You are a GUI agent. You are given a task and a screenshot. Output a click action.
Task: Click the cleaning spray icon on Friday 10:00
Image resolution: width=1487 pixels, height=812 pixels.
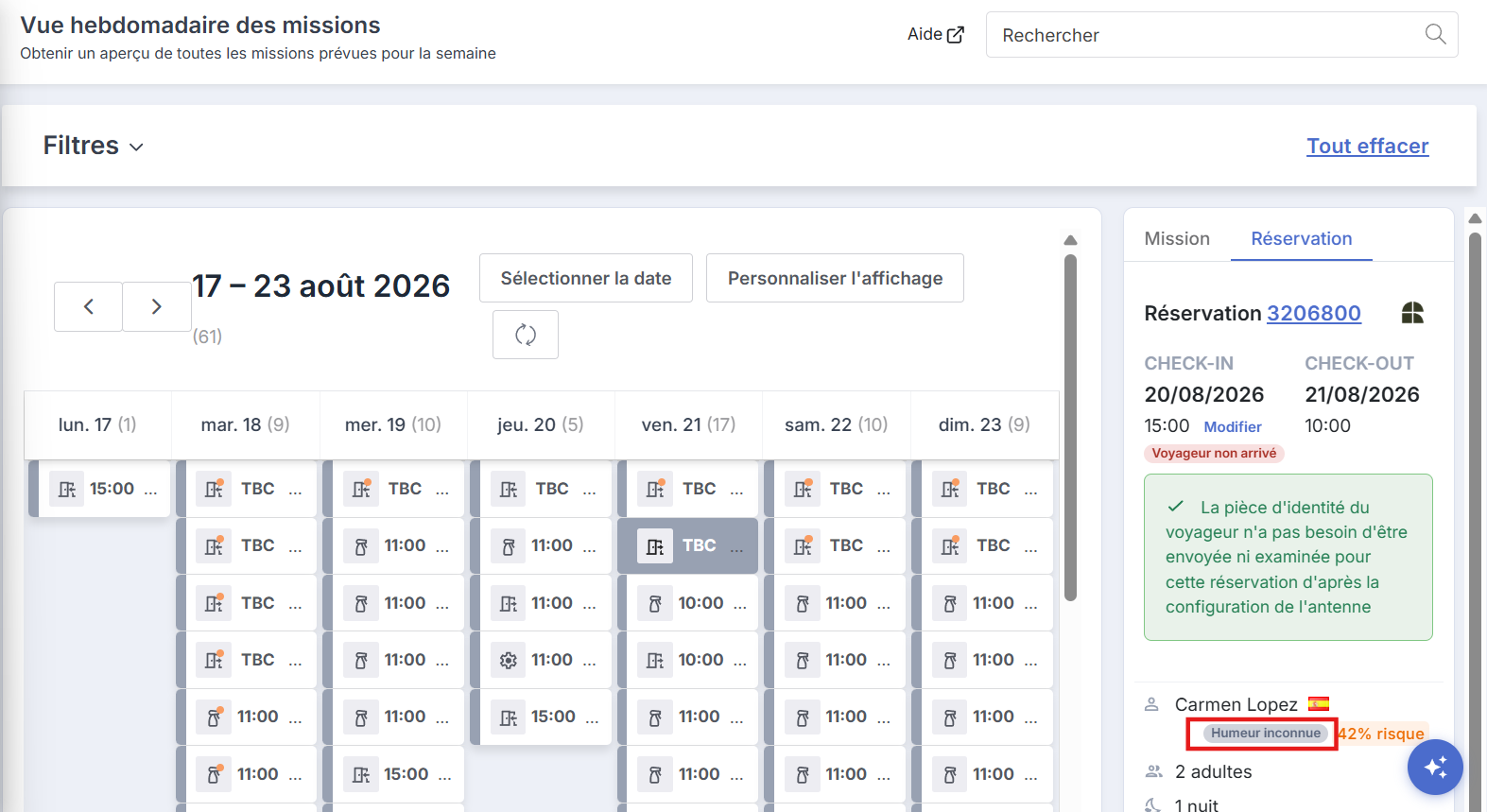[x=655, y=603]
